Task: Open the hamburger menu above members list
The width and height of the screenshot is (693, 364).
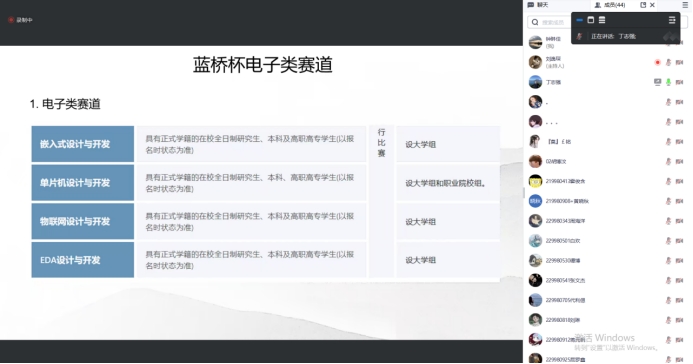Action: point(685,5)
